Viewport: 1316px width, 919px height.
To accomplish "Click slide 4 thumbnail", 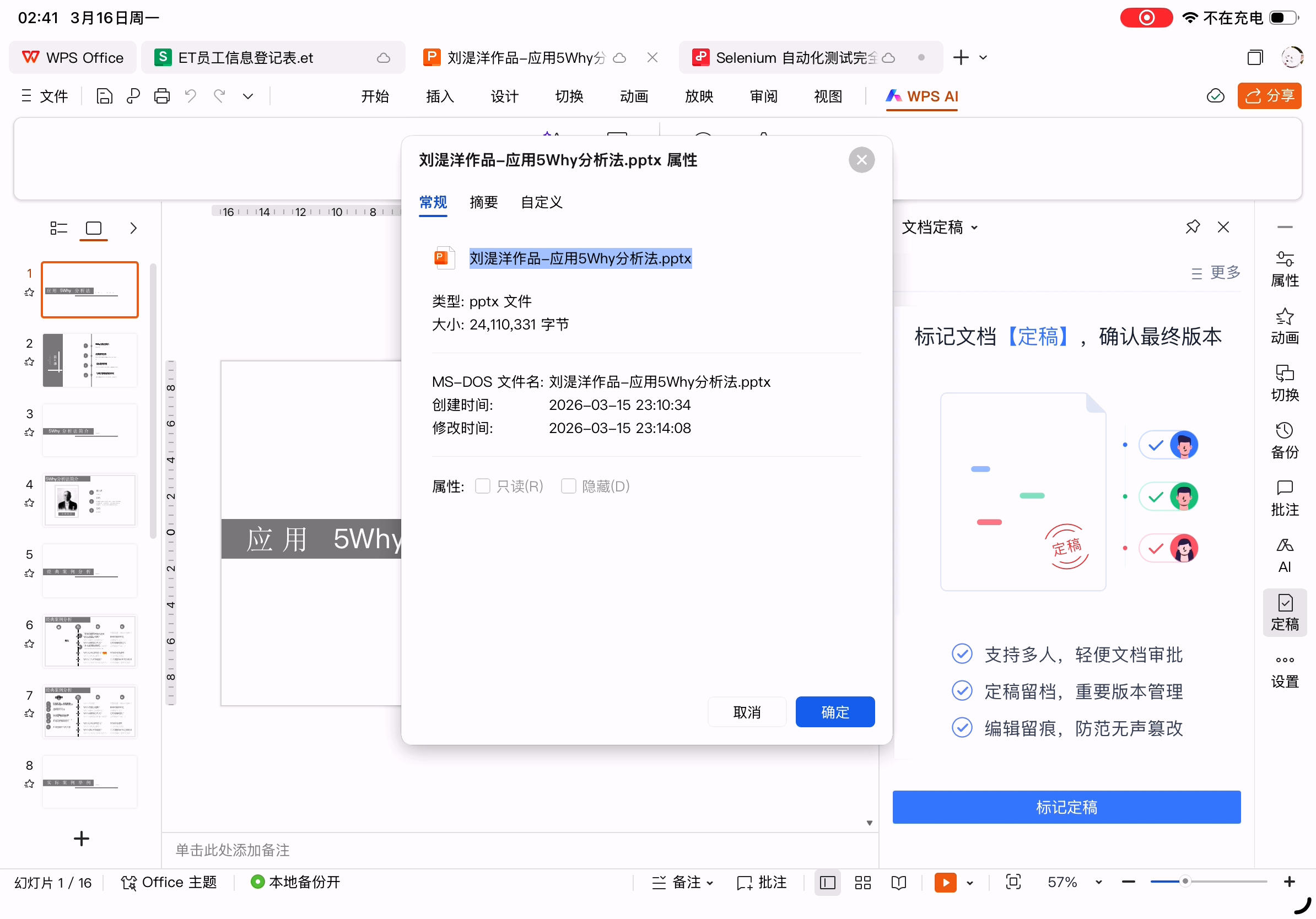I will click(x=90, y=500).
